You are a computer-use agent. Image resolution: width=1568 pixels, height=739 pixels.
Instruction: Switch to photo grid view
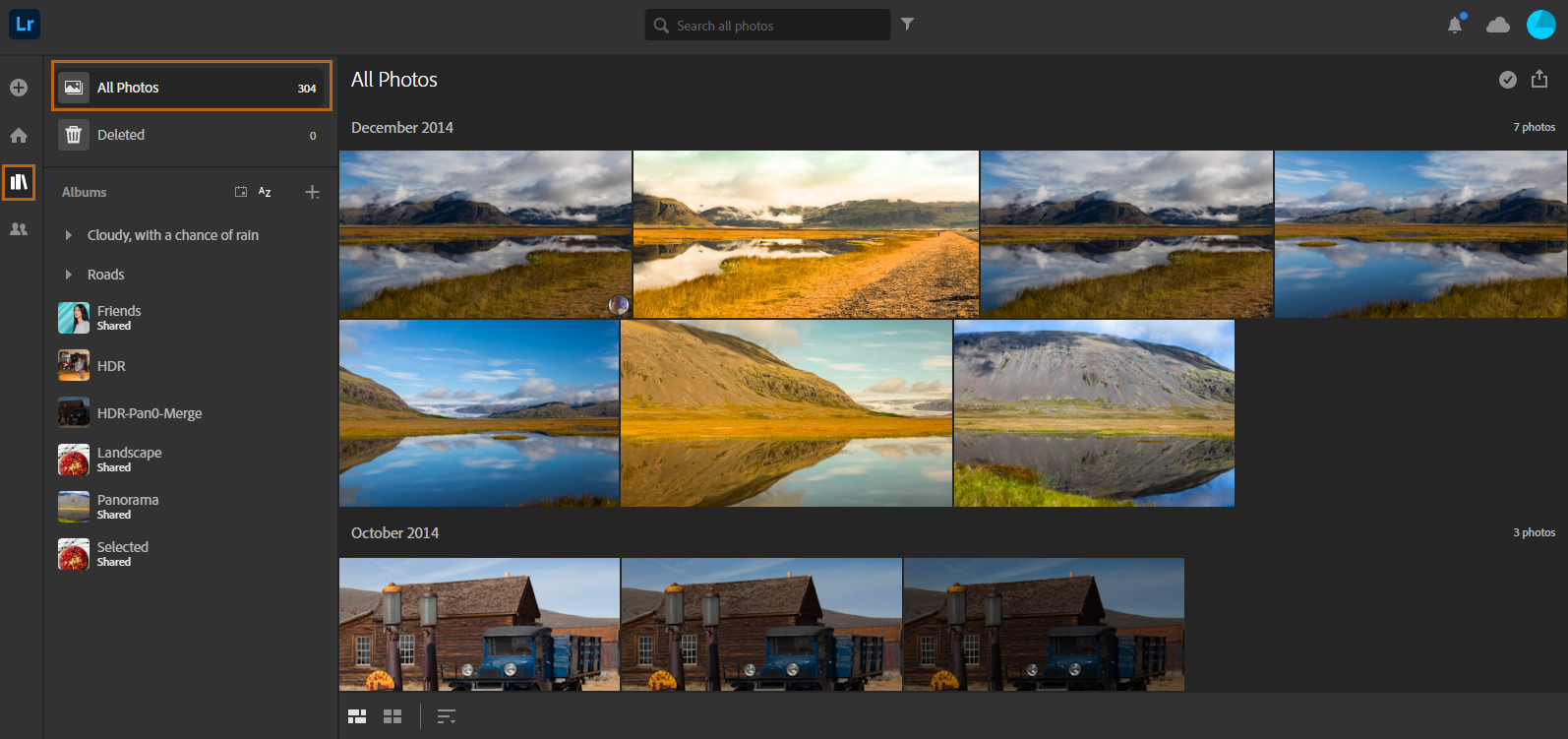point(357,716)
